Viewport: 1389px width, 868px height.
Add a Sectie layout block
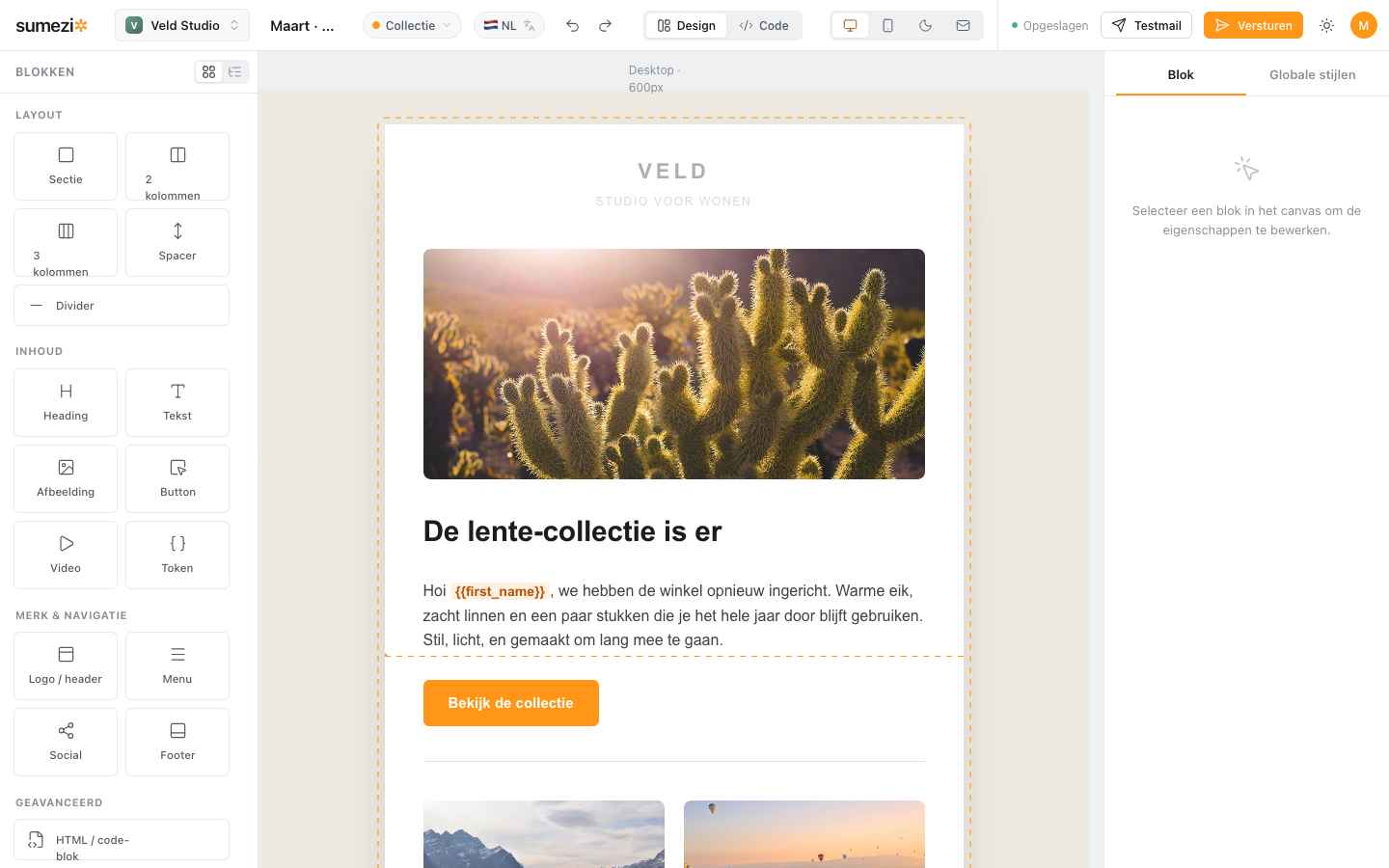(66, 166)
